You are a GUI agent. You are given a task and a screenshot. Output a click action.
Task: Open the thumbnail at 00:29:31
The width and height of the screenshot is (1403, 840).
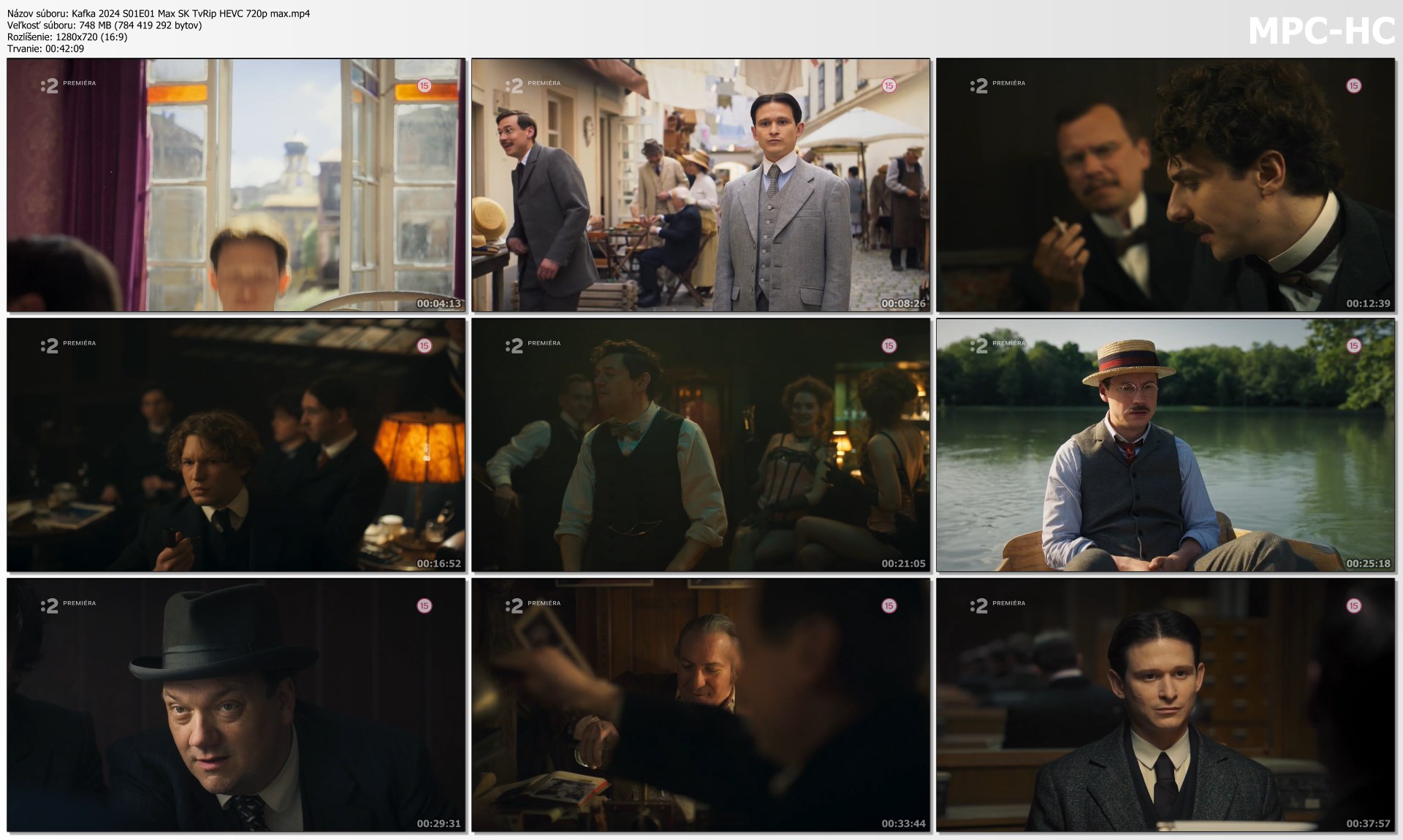click(x=236, y=705)
